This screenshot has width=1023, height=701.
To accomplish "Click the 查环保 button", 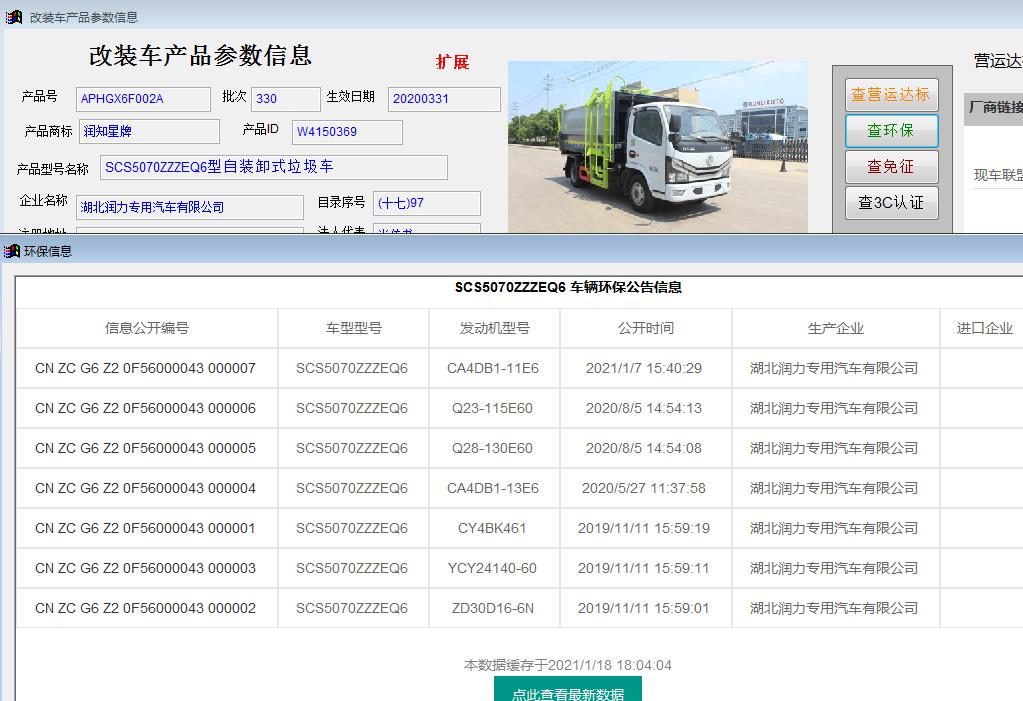I will tap(891, 131).
